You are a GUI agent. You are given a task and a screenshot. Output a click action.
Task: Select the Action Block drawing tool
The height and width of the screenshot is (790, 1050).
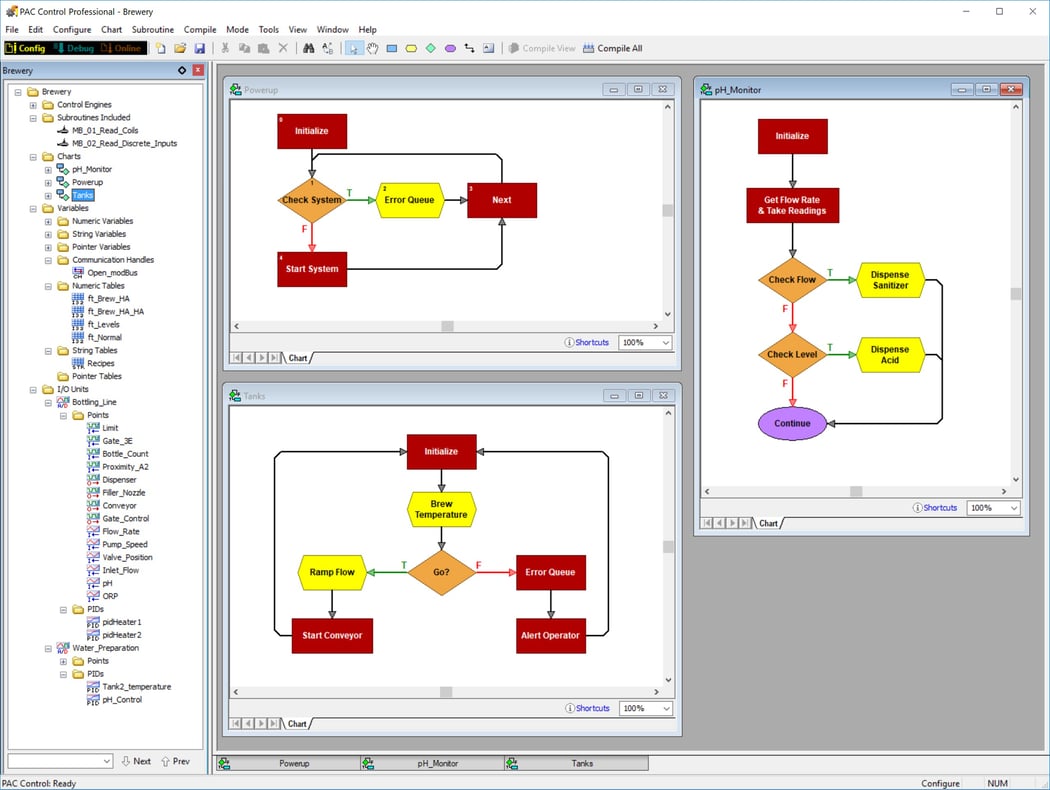[x=392, y=48]
